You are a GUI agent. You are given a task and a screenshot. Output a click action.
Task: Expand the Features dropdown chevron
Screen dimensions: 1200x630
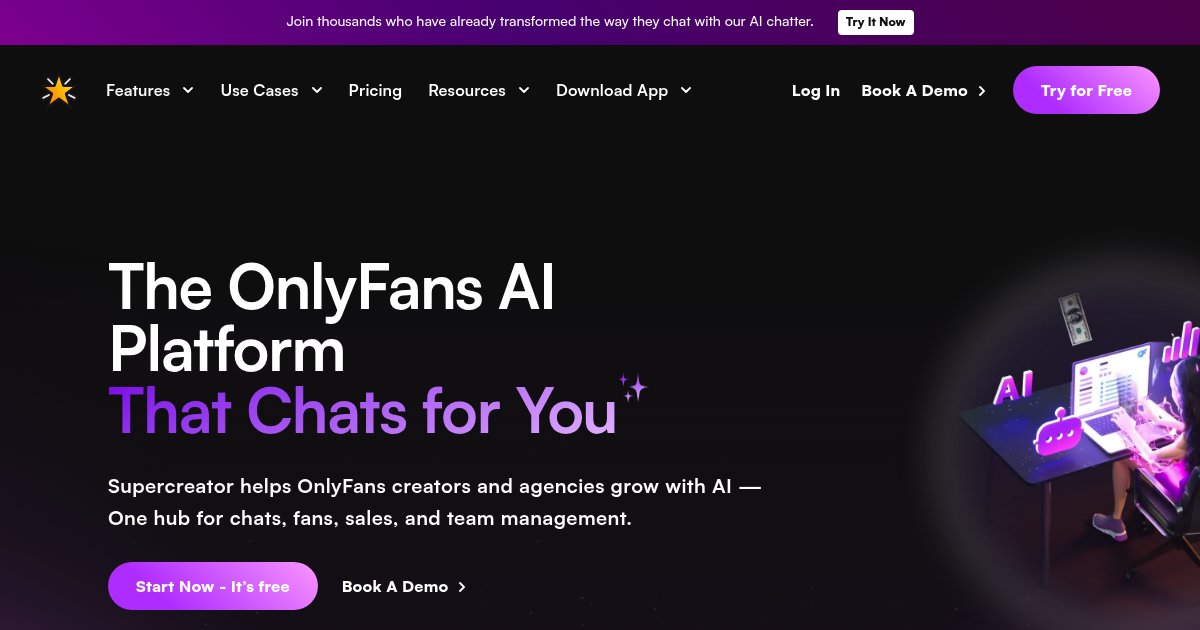pos(187,90)
